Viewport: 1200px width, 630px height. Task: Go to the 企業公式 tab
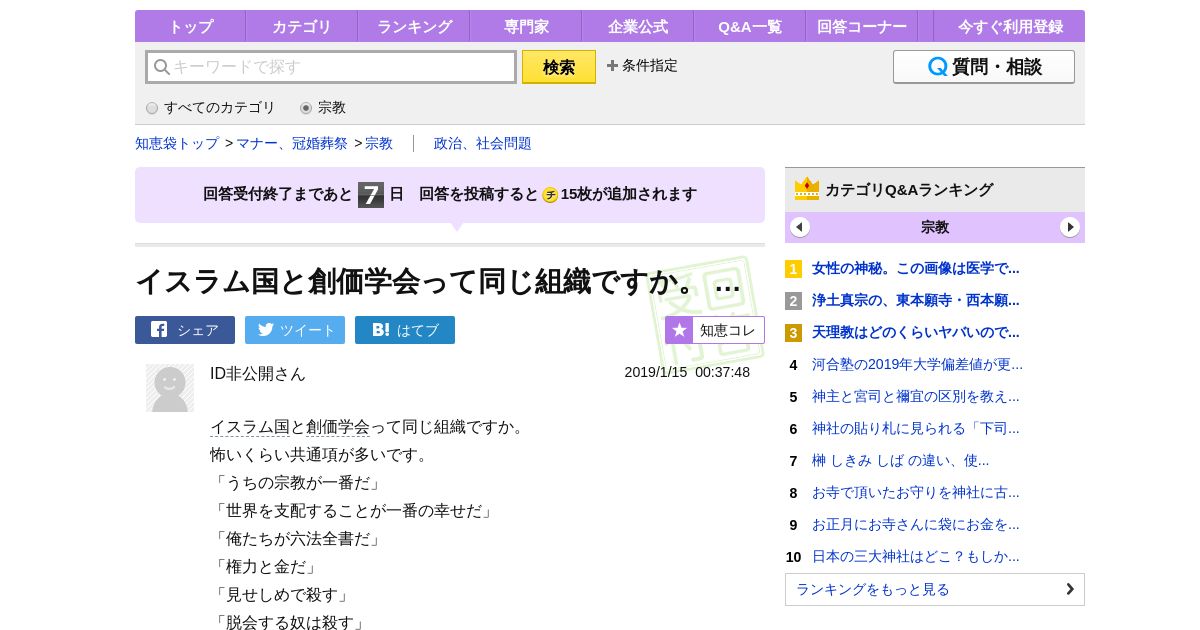(x=638, y=27)
